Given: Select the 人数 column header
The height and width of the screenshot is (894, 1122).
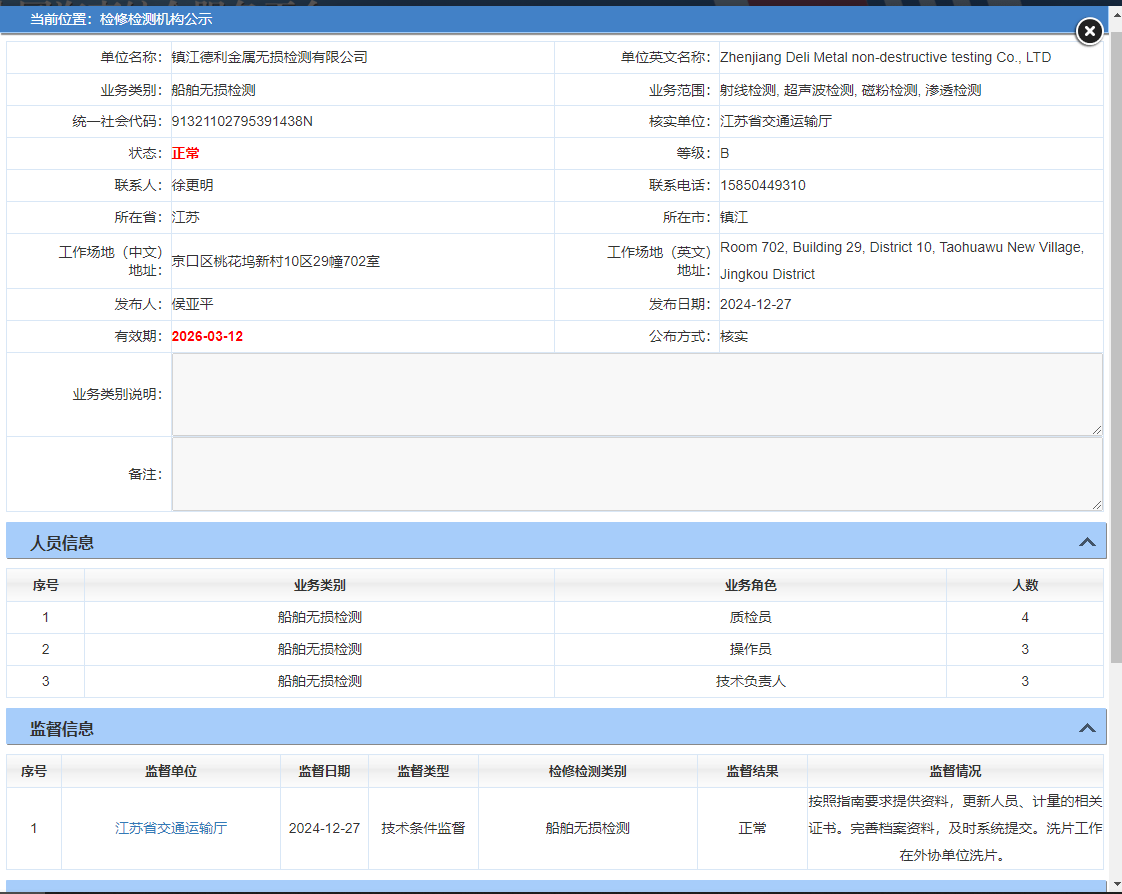Looking at the screenshot, I should (x=1025, y=585).
